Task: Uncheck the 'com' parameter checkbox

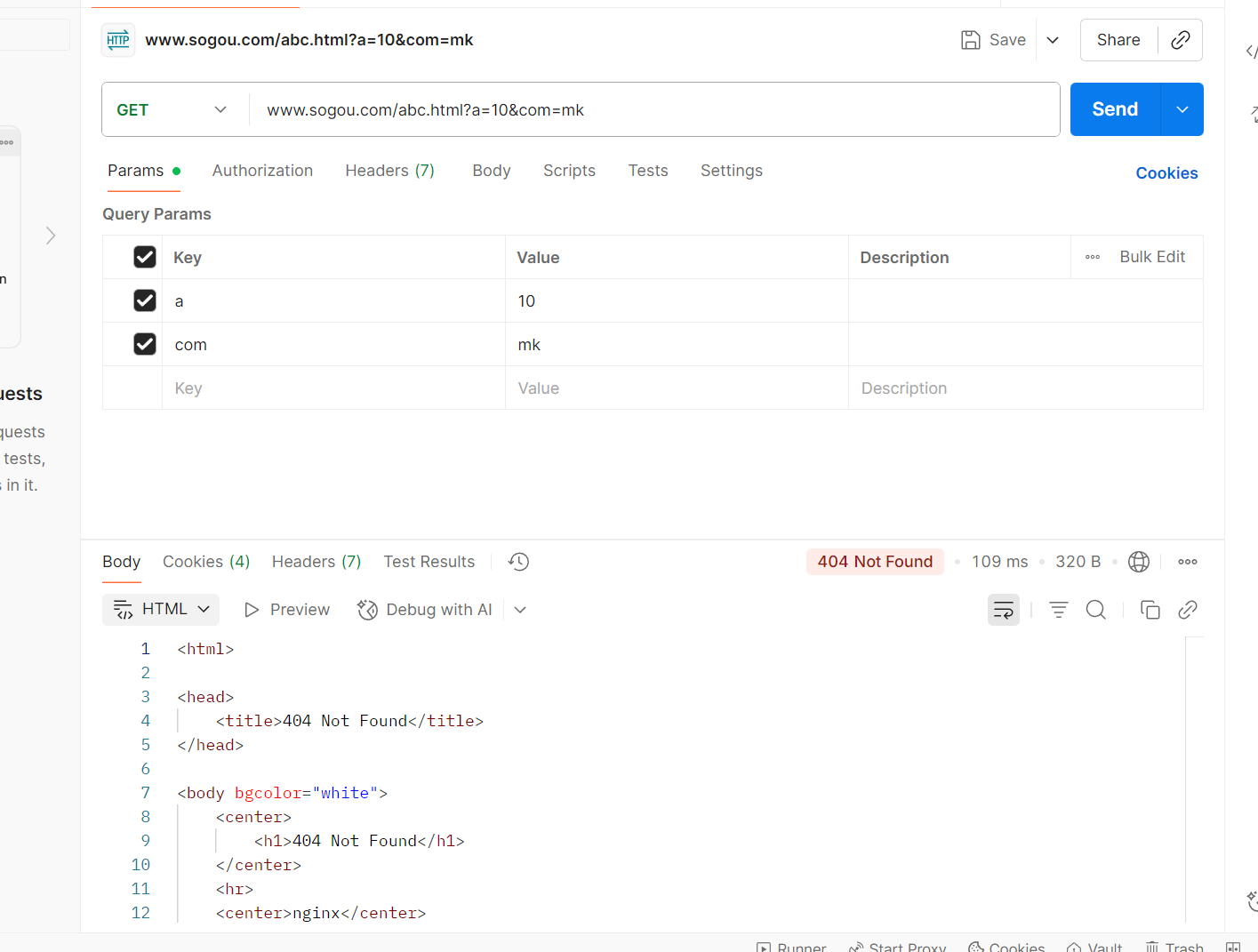Action: click(x=145, y=344)
